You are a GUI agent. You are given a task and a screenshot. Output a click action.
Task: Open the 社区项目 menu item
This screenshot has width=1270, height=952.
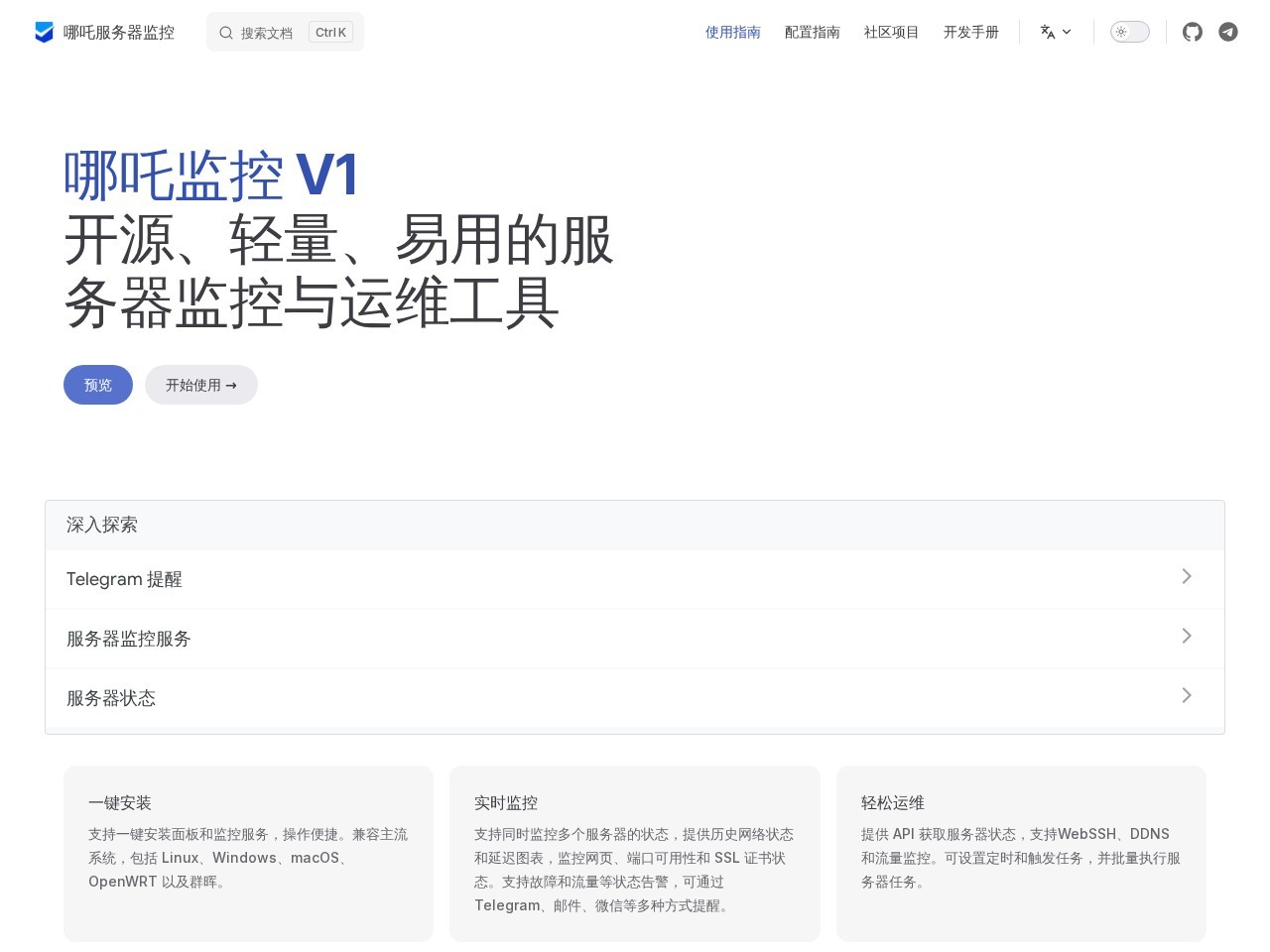pyautogui.click(x=891, y=32)
